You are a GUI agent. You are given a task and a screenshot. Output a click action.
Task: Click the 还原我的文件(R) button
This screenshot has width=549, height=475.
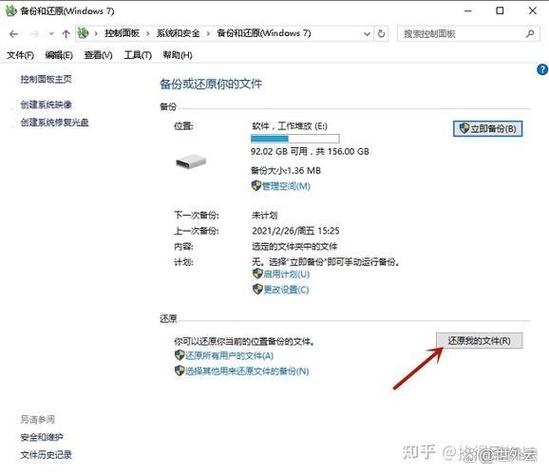(479, 340)
